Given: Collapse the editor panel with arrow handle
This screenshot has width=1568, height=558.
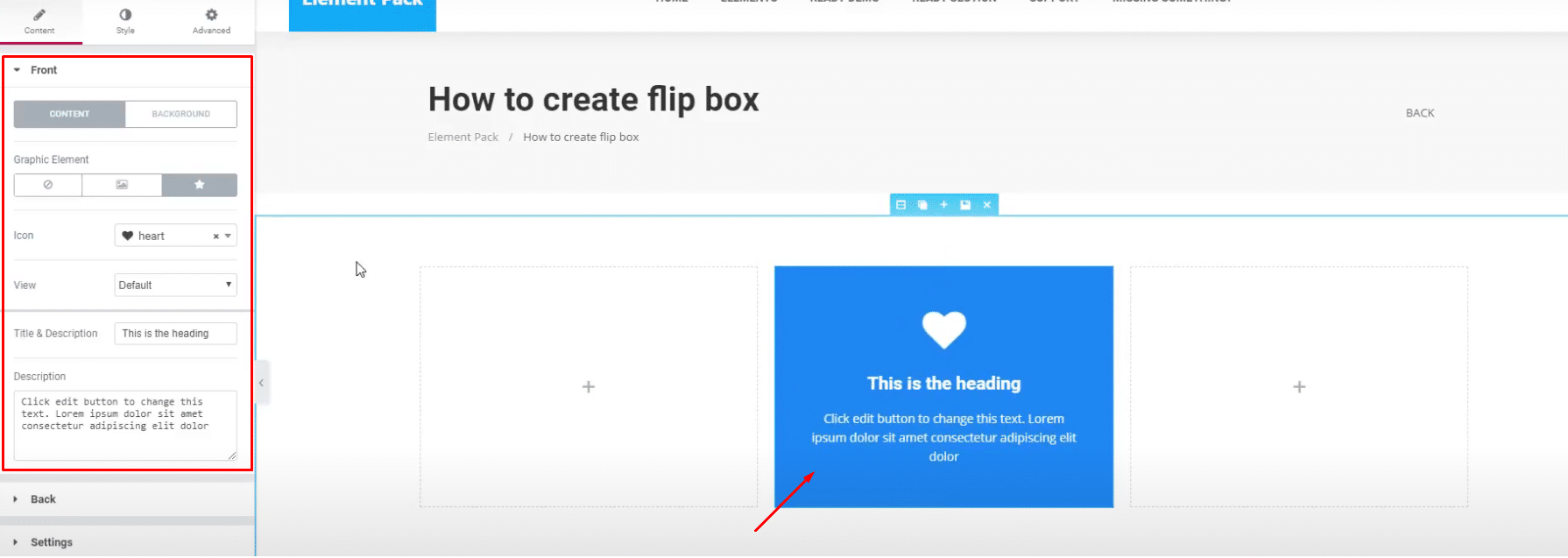Looking at the screenshot, I should click(261, 383).
